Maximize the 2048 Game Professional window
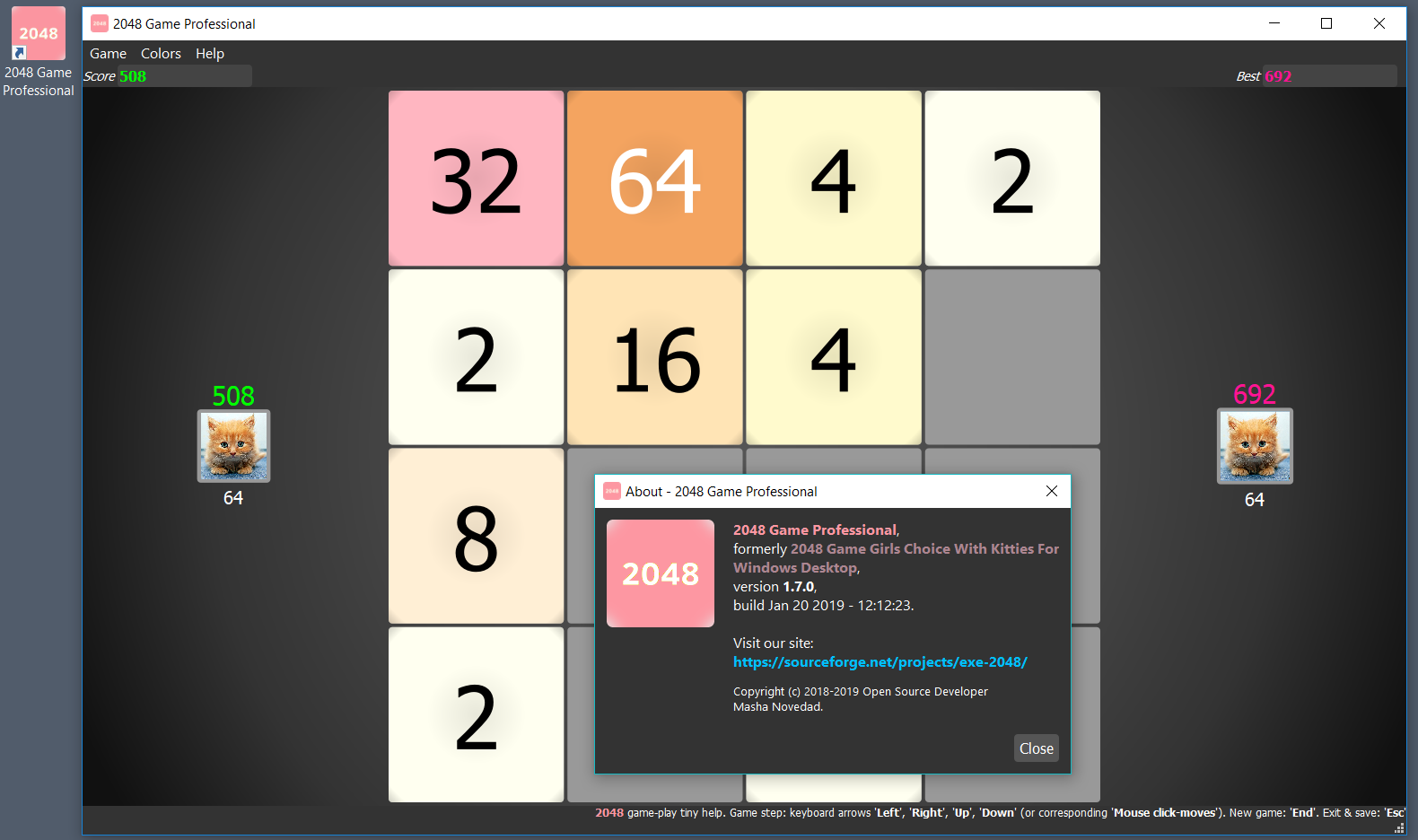This screenshot has width=1418, height=840. 1326,23
